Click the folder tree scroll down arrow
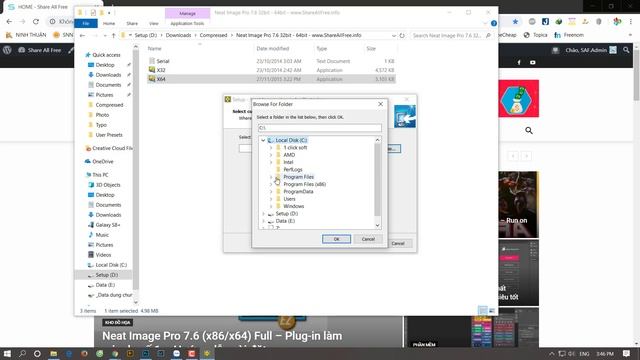 378,225
